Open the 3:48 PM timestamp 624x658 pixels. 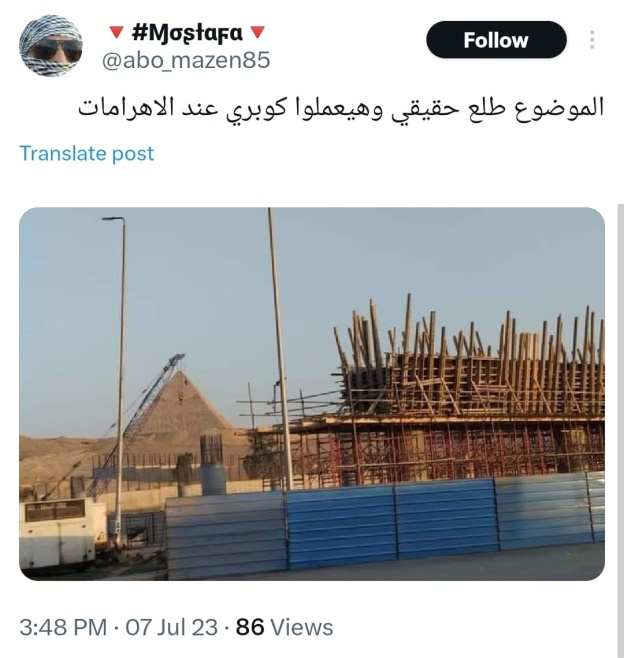pos(63,628)
